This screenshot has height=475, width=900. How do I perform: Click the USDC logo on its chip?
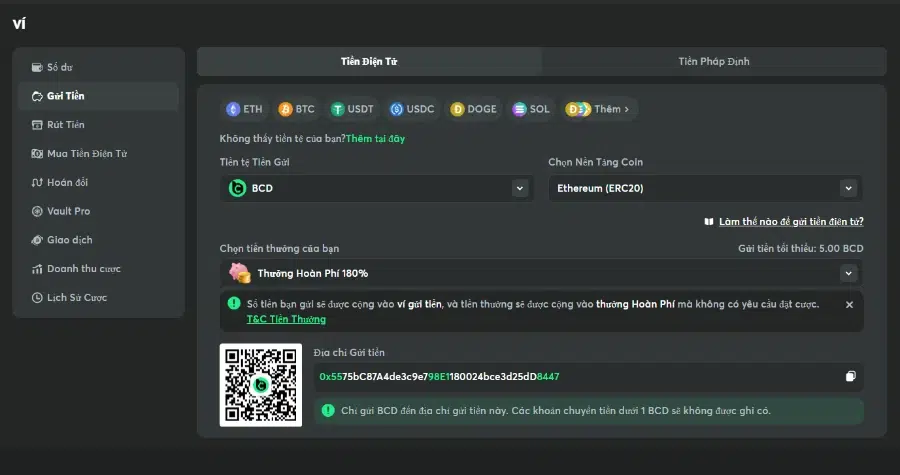tap(397, 109)
